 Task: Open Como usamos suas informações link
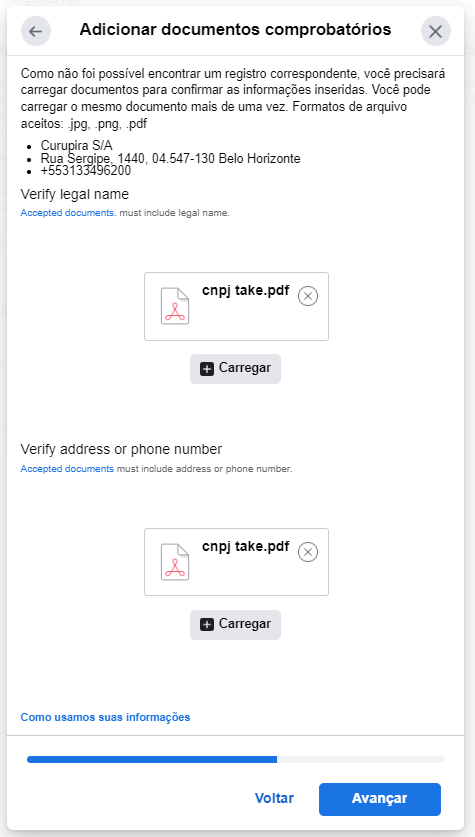[105, 717]
